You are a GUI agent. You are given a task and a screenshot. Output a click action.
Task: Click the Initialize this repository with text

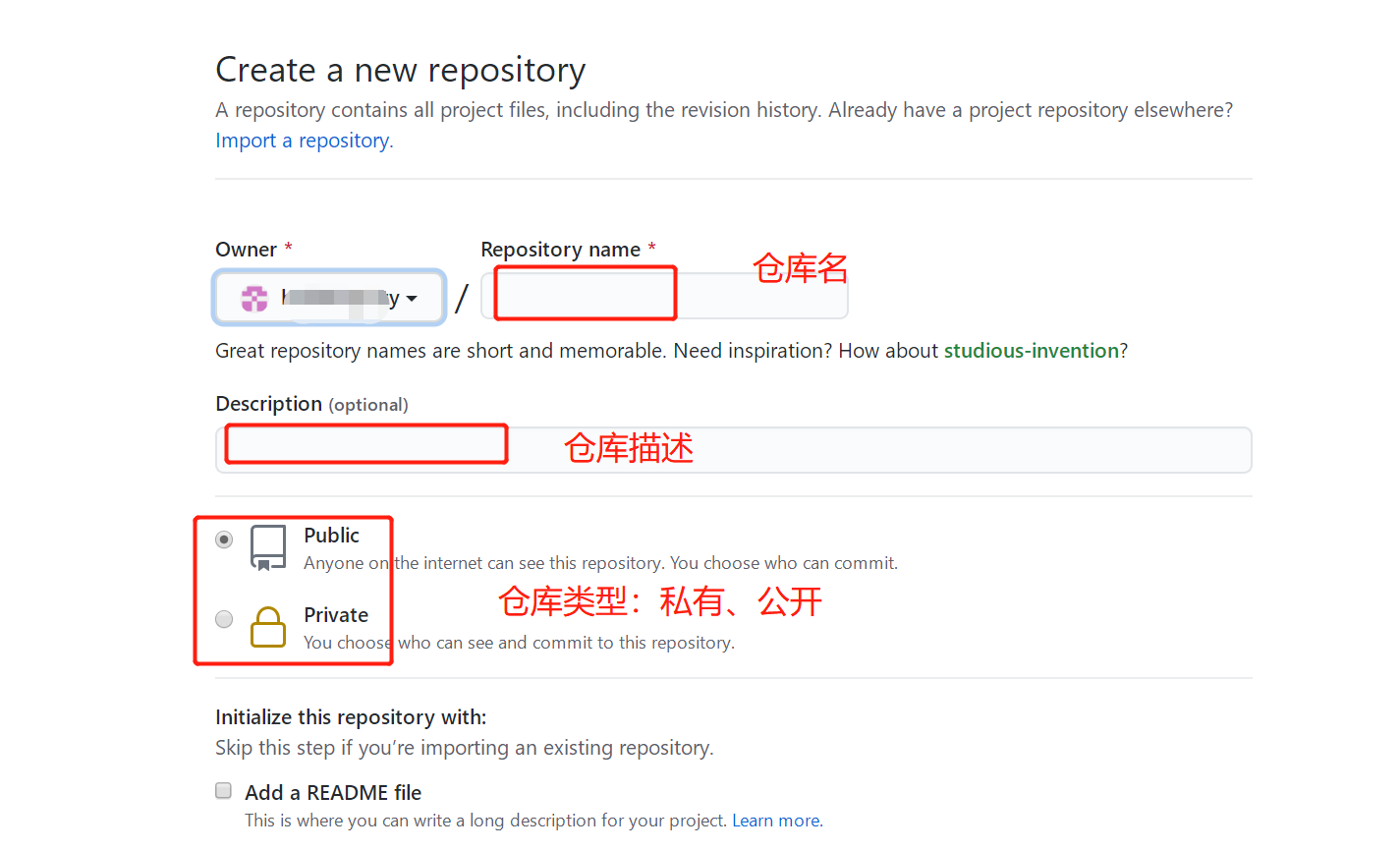pyautogui.click(x=351, y=717)
